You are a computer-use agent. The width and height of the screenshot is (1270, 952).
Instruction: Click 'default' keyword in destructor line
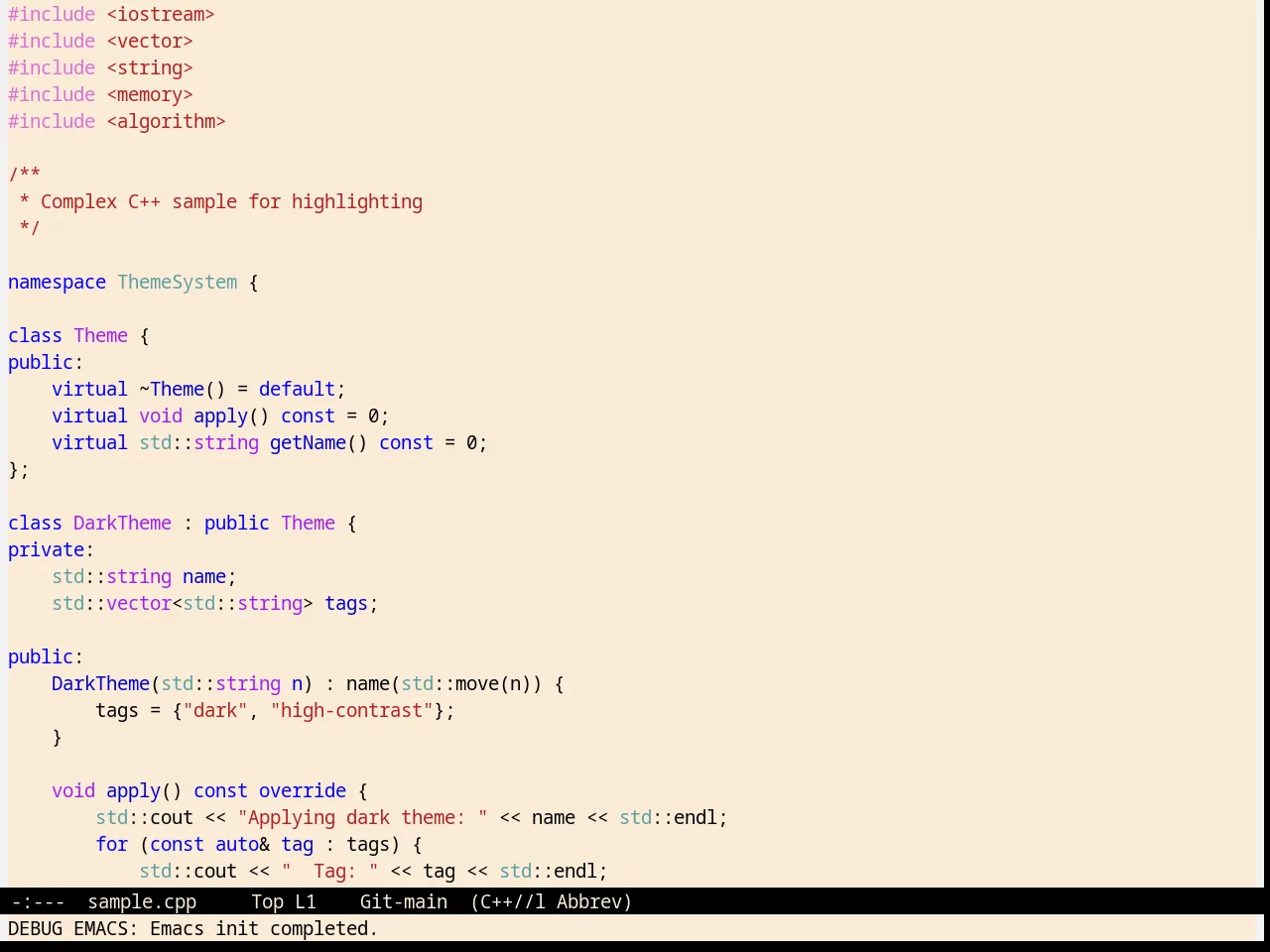point(297,389)
